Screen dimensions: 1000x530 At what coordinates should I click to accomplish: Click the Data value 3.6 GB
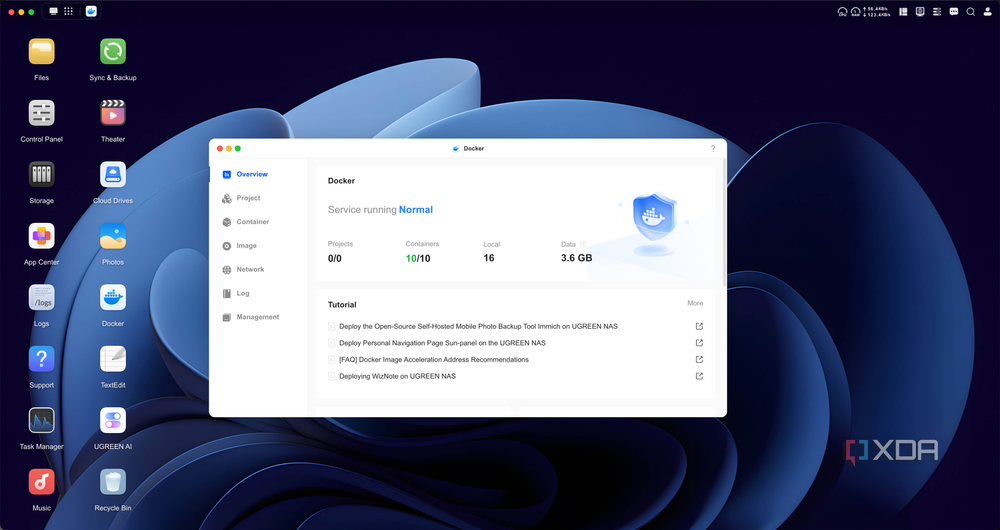pyautogui.click(x=577, y=258)
